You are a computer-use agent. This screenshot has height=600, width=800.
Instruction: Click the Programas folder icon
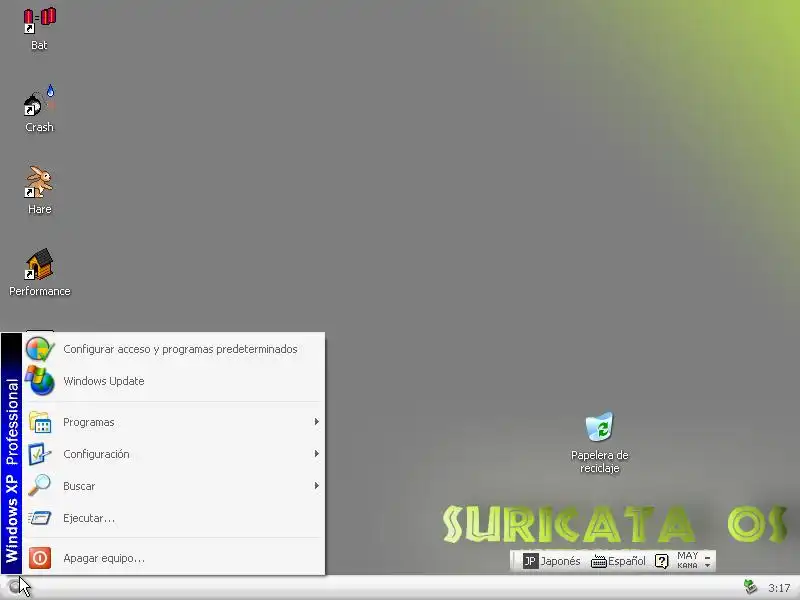[40, 422]
